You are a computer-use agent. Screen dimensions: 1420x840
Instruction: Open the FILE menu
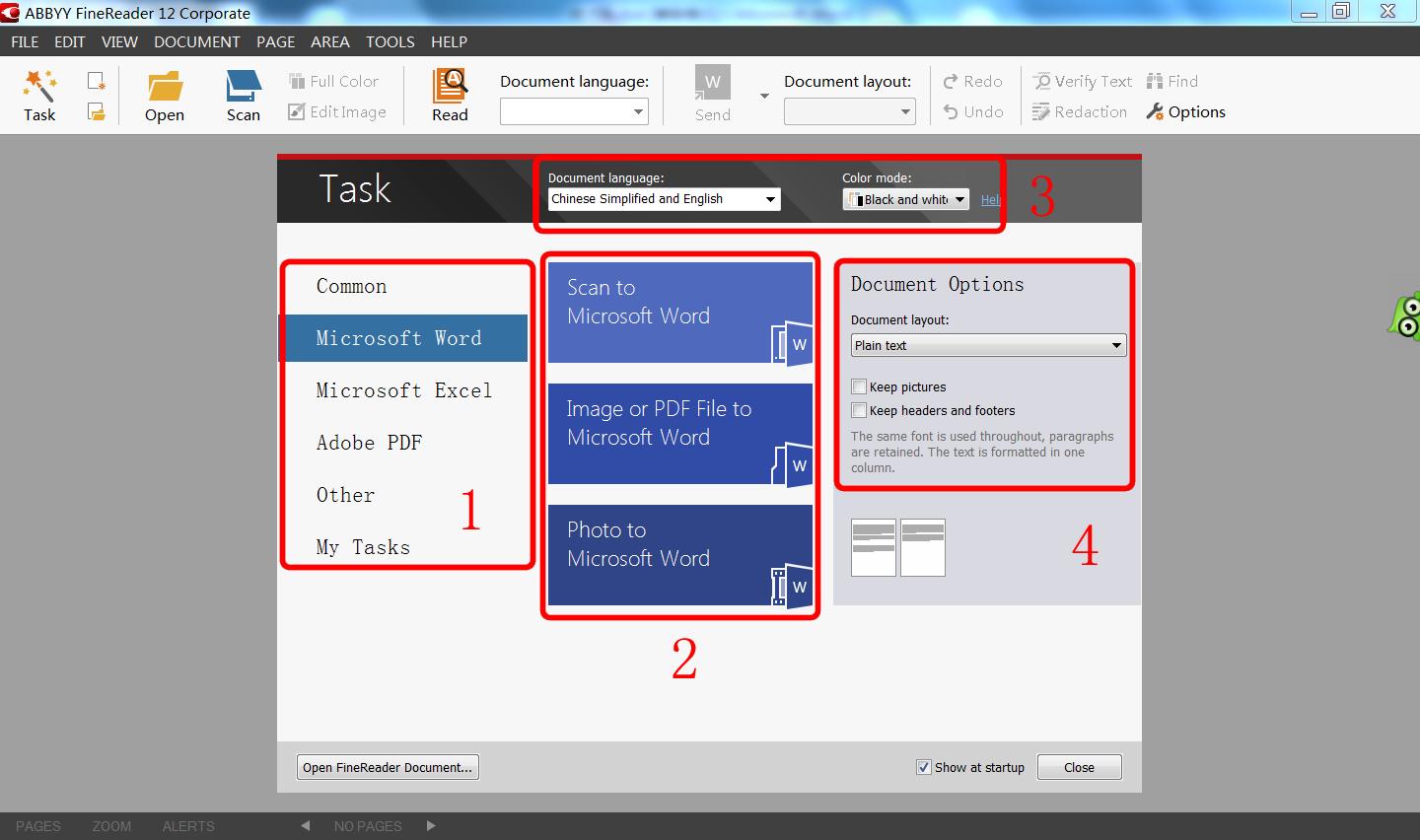pyautogui.click(x=25, y=41)
